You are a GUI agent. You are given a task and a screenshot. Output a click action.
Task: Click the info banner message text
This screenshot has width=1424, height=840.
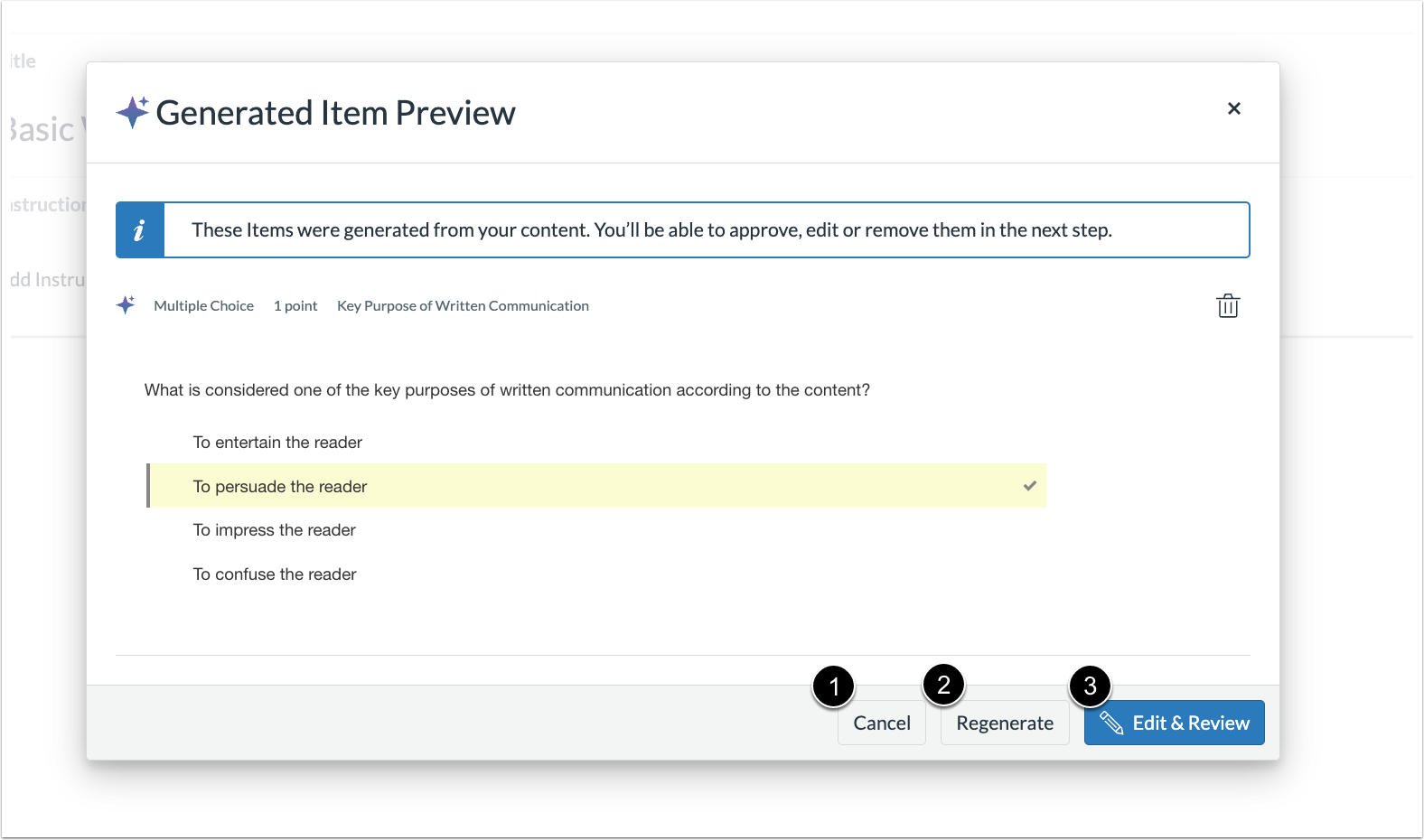pyautogui.click(x=651, y=230)
